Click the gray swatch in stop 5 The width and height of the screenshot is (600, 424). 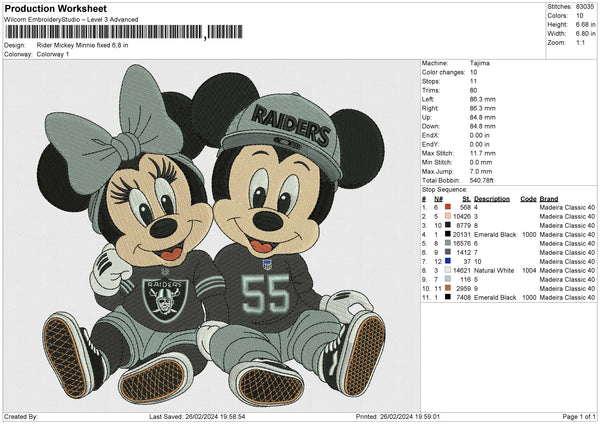click(448, 243)
